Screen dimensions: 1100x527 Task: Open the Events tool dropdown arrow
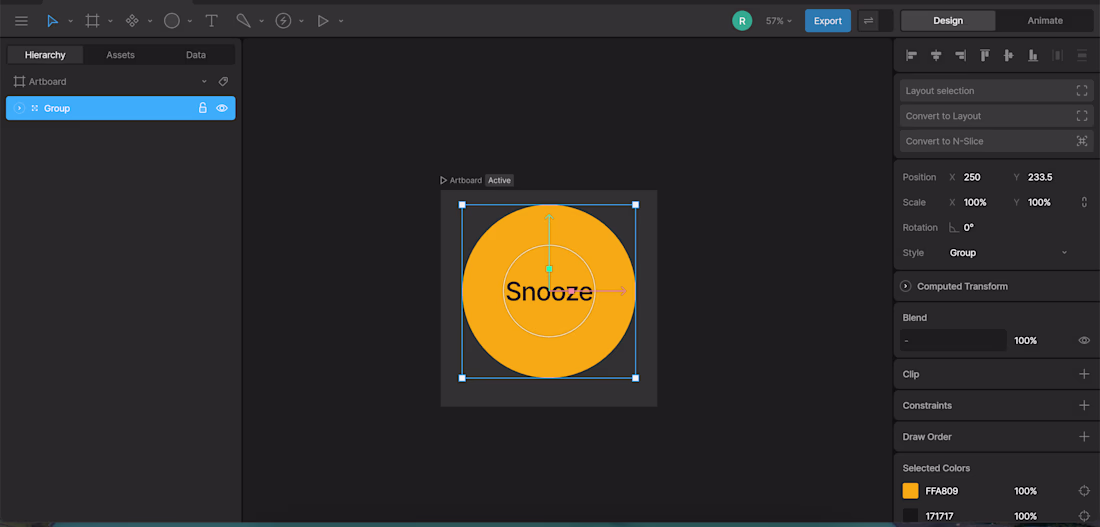click(302, 21)
